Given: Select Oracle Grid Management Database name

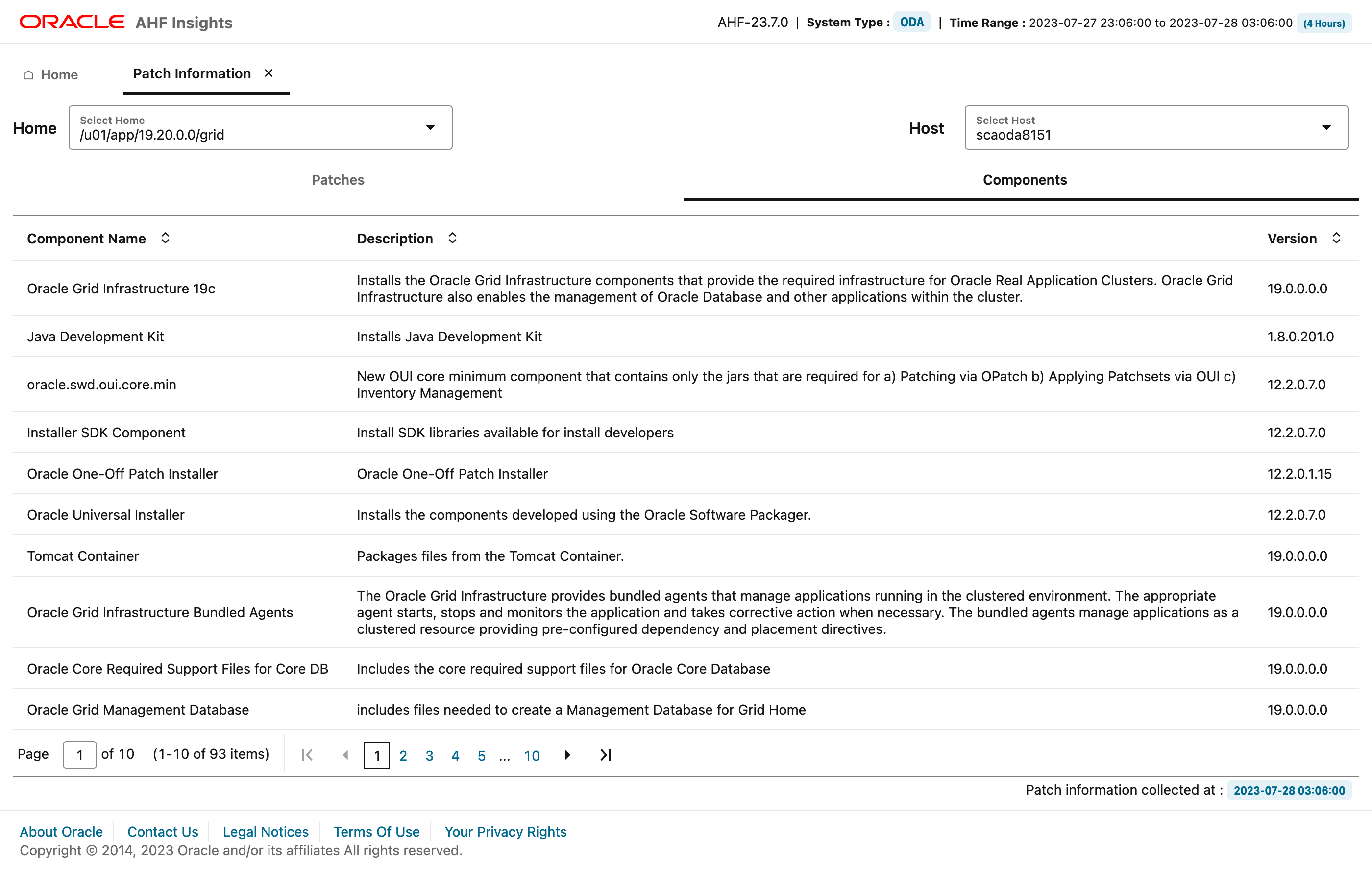Looking at the screenshot, I should coord(139,709).
